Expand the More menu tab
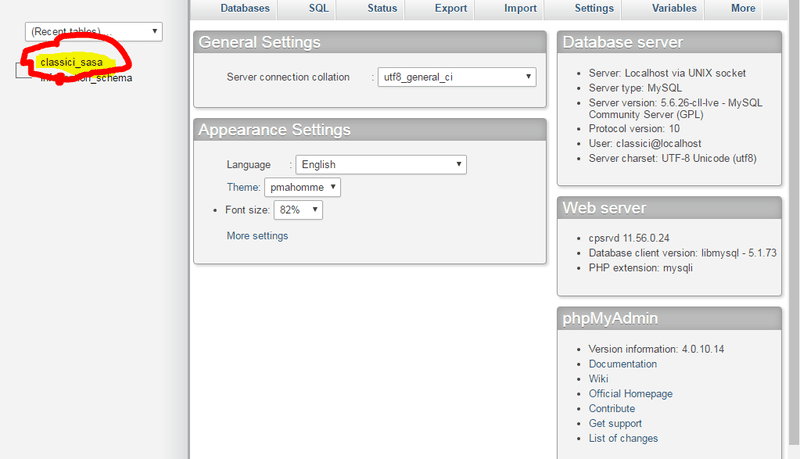This screenshot has height=459, width=800. click(x=743, y=8)
